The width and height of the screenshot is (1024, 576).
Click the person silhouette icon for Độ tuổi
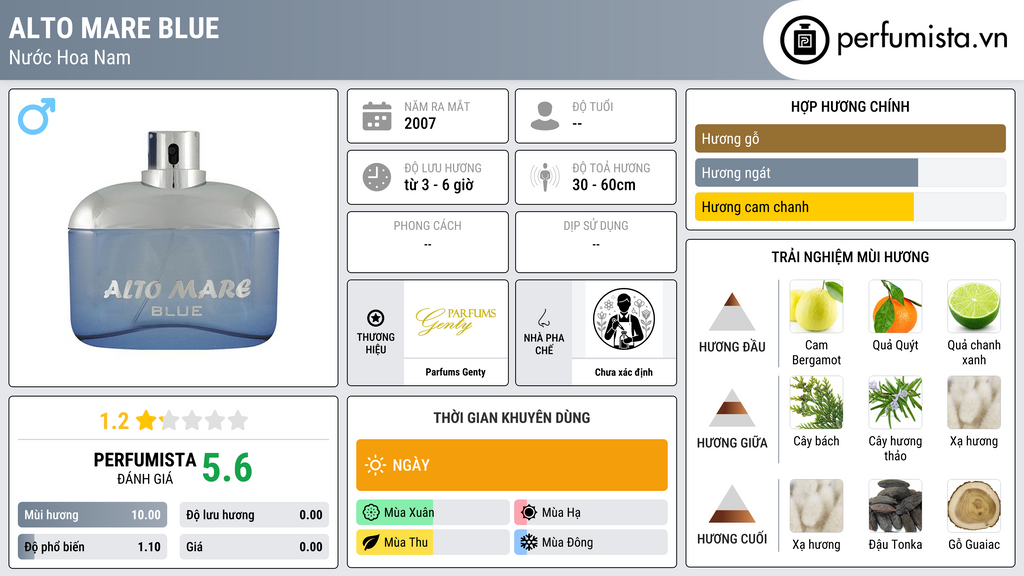[x=545, y=116]
